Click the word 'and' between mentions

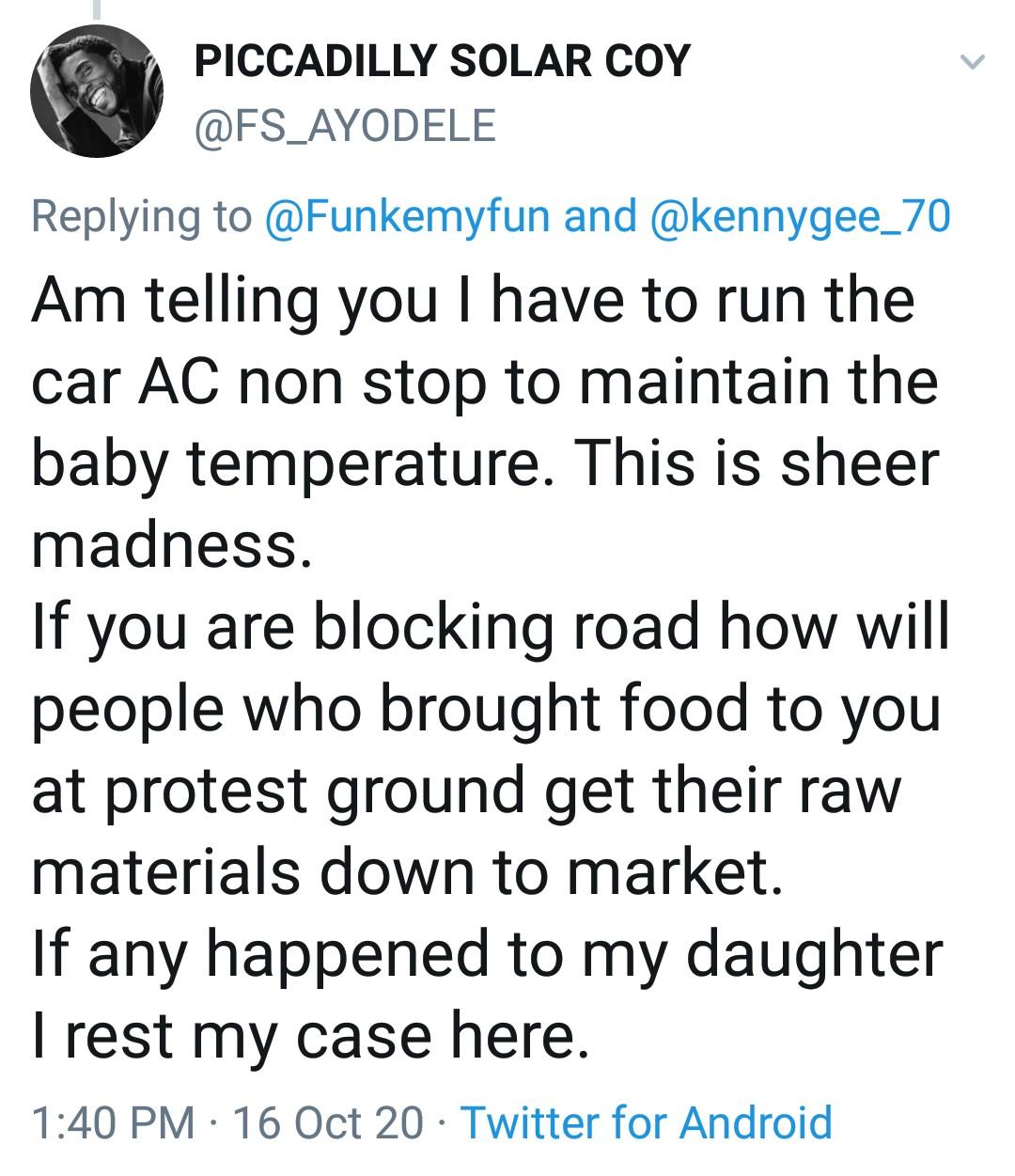[600, 215]
